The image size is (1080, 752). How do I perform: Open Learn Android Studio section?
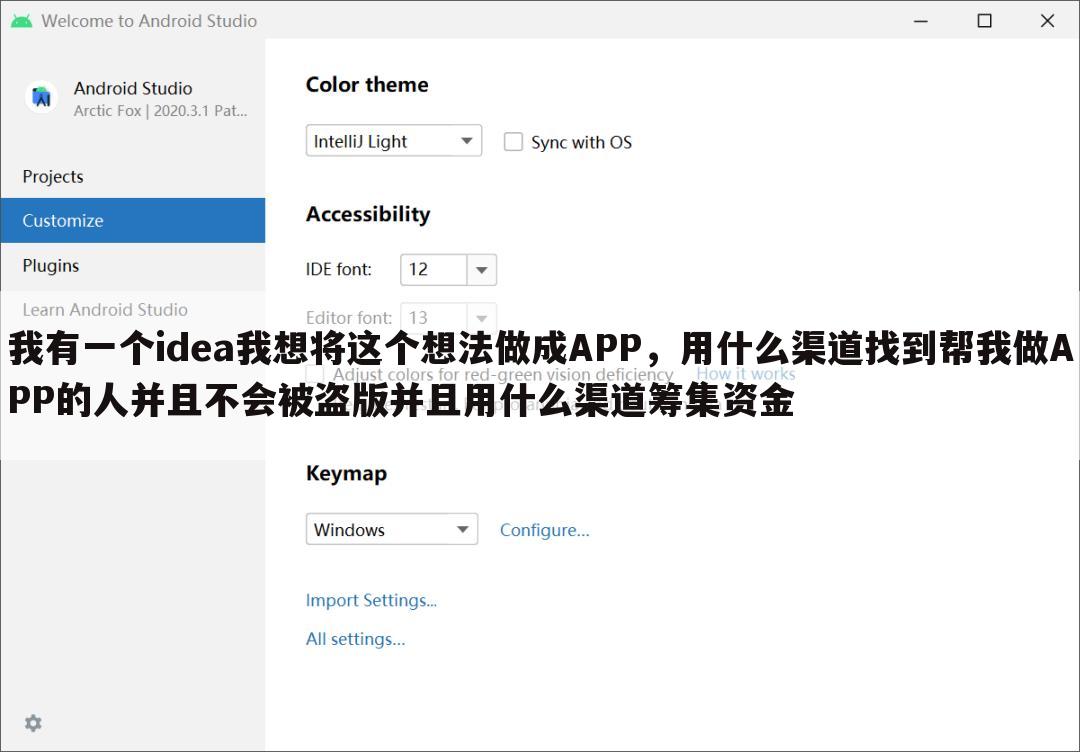pos(132,309)
